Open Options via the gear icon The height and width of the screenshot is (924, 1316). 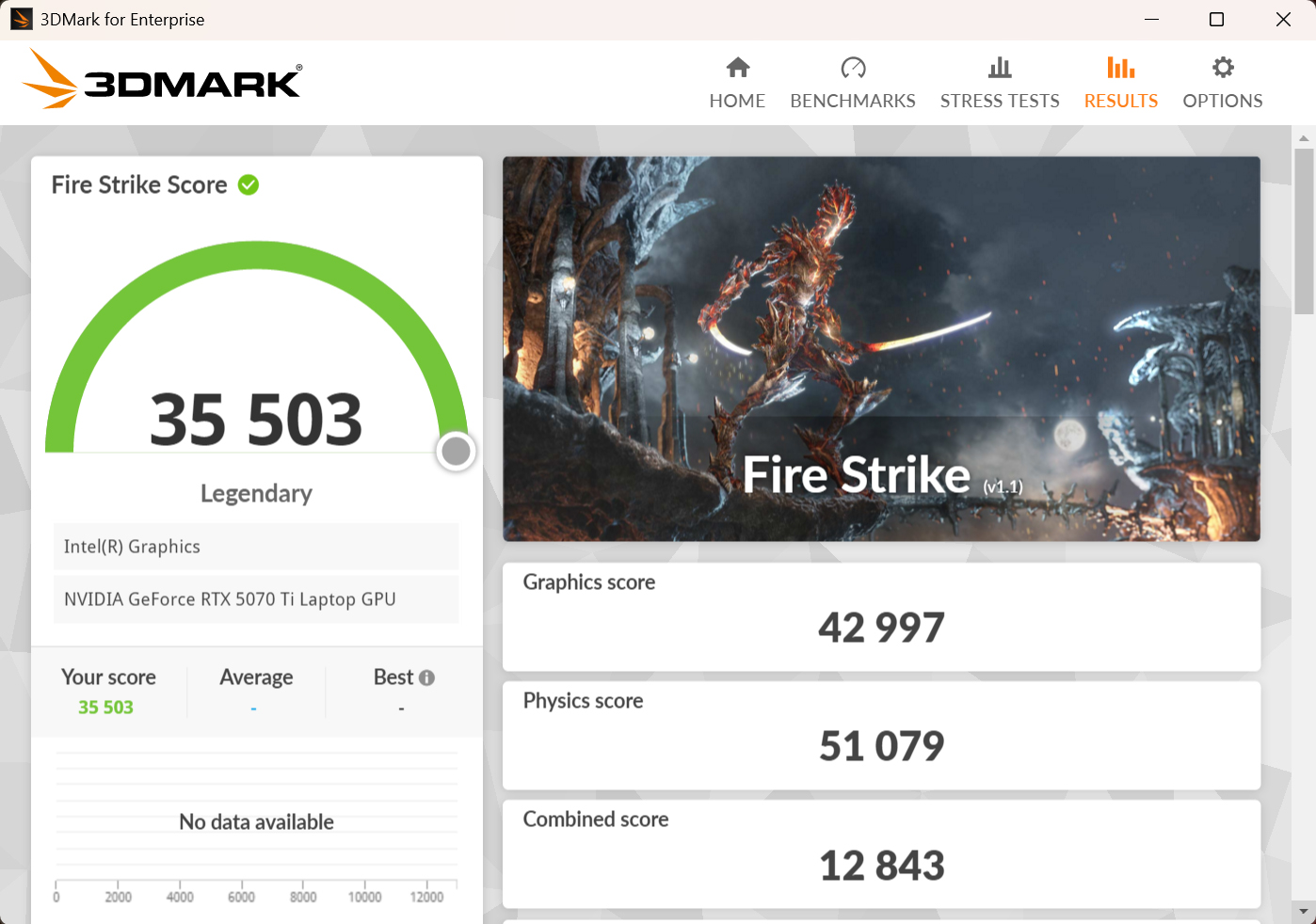coord(1221,67)
